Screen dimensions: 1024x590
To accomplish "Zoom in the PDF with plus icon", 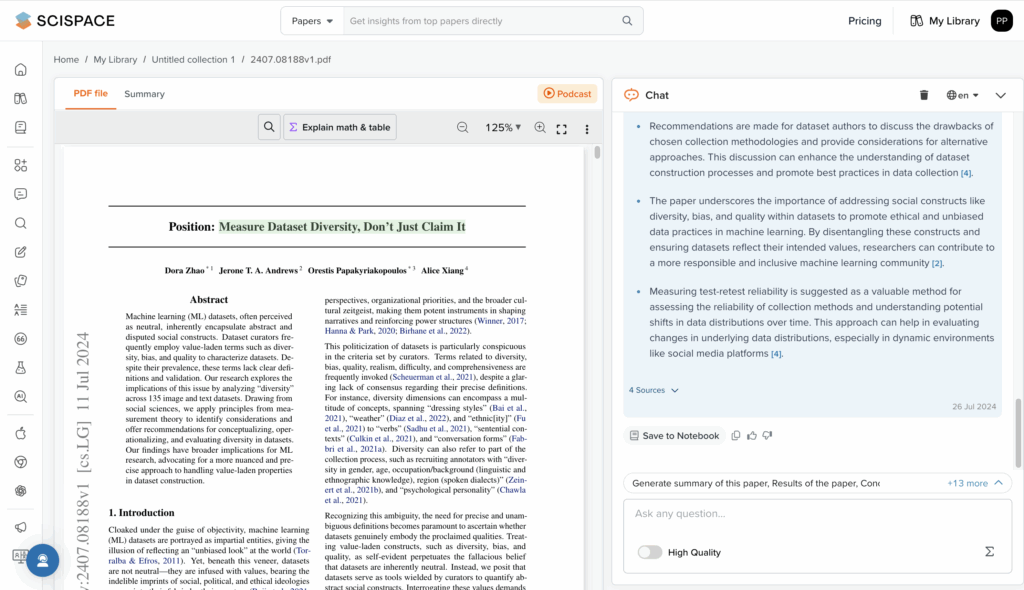I will click(x=540, y=128).
